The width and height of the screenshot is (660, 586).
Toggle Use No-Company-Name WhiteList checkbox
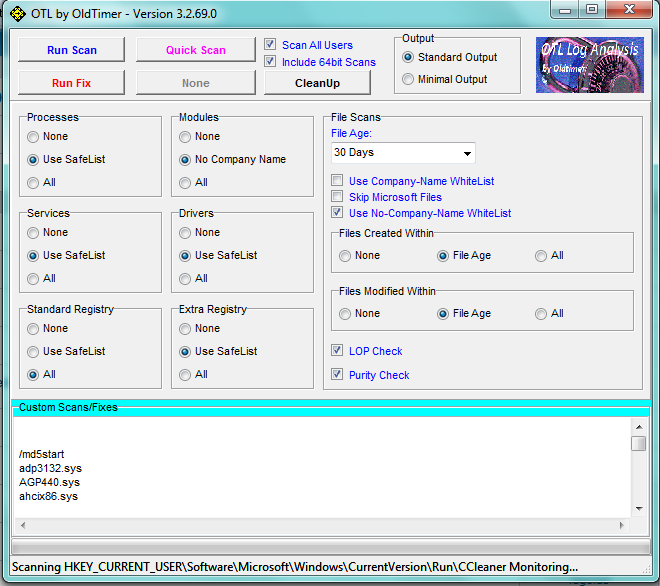tap(337, 212)
